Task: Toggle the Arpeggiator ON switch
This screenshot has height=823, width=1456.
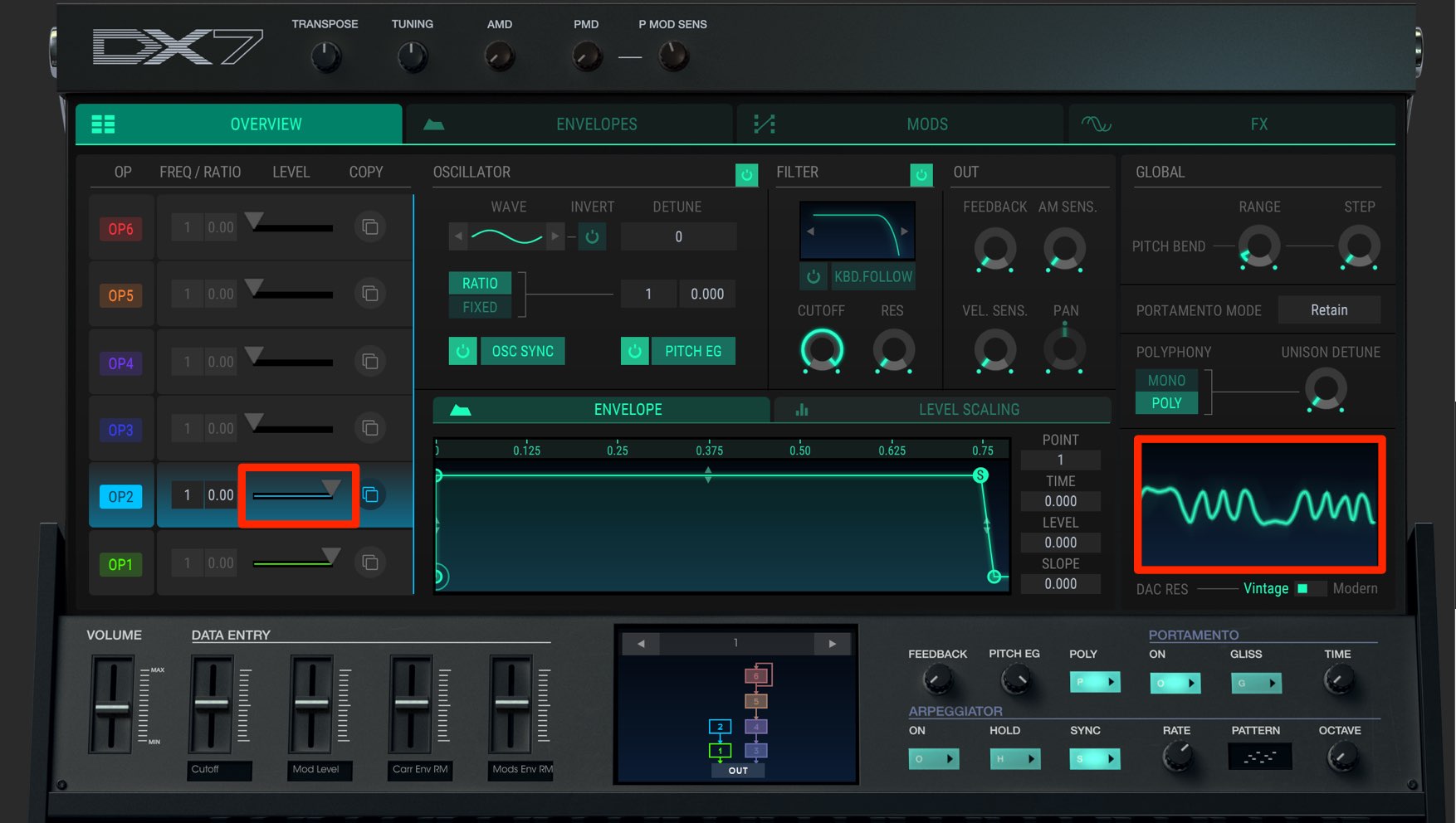Action: click(x=934, y=758)
